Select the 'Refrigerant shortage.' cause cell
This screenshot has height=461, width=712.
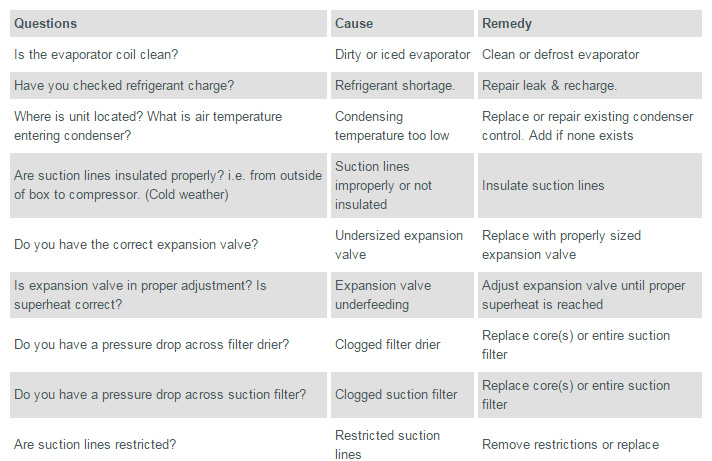[394, 86]
